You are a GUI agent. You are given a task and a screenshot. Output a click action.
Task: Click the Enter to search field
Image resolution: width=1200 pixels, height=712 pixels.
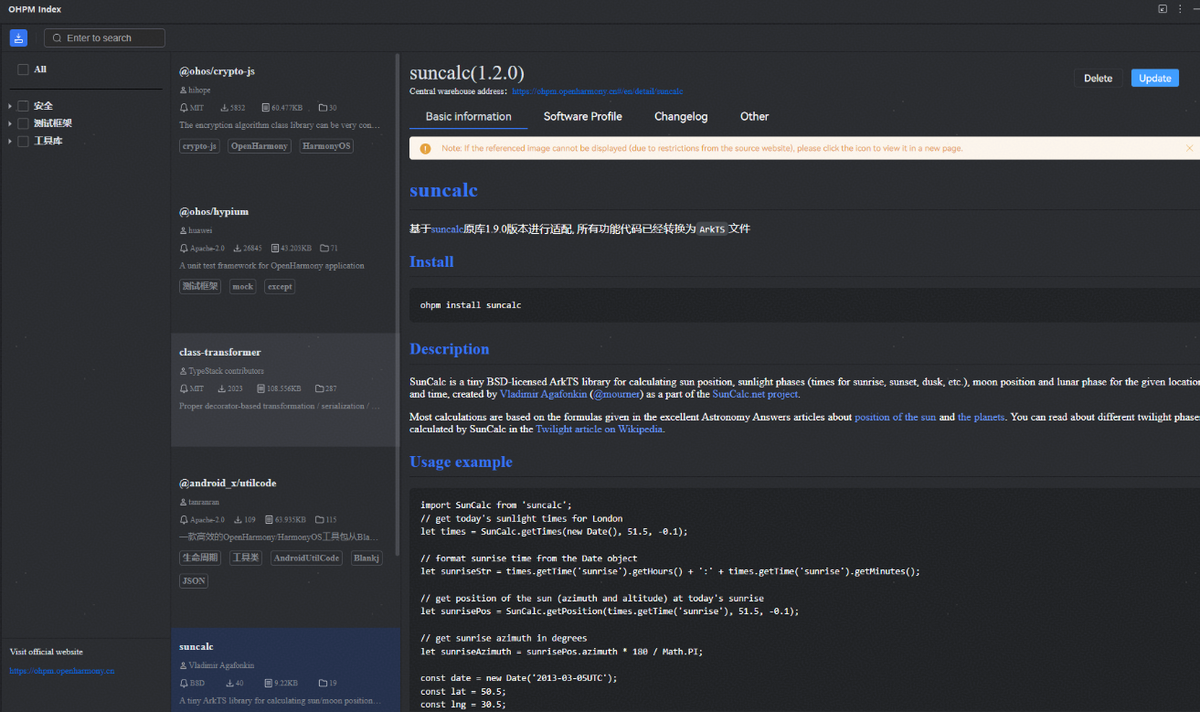(x=110, y=38)
